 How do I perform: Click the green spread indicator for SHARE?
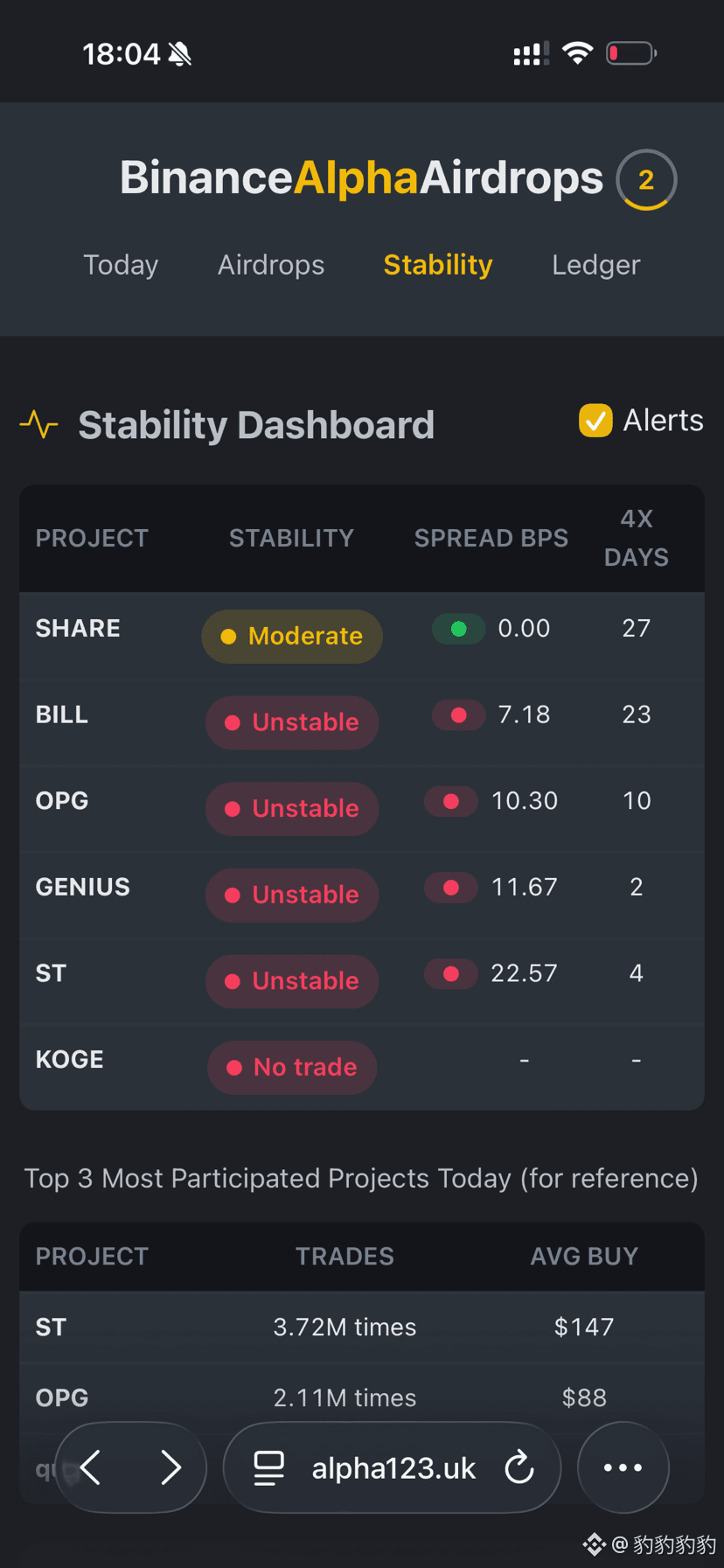pos(458,629)
